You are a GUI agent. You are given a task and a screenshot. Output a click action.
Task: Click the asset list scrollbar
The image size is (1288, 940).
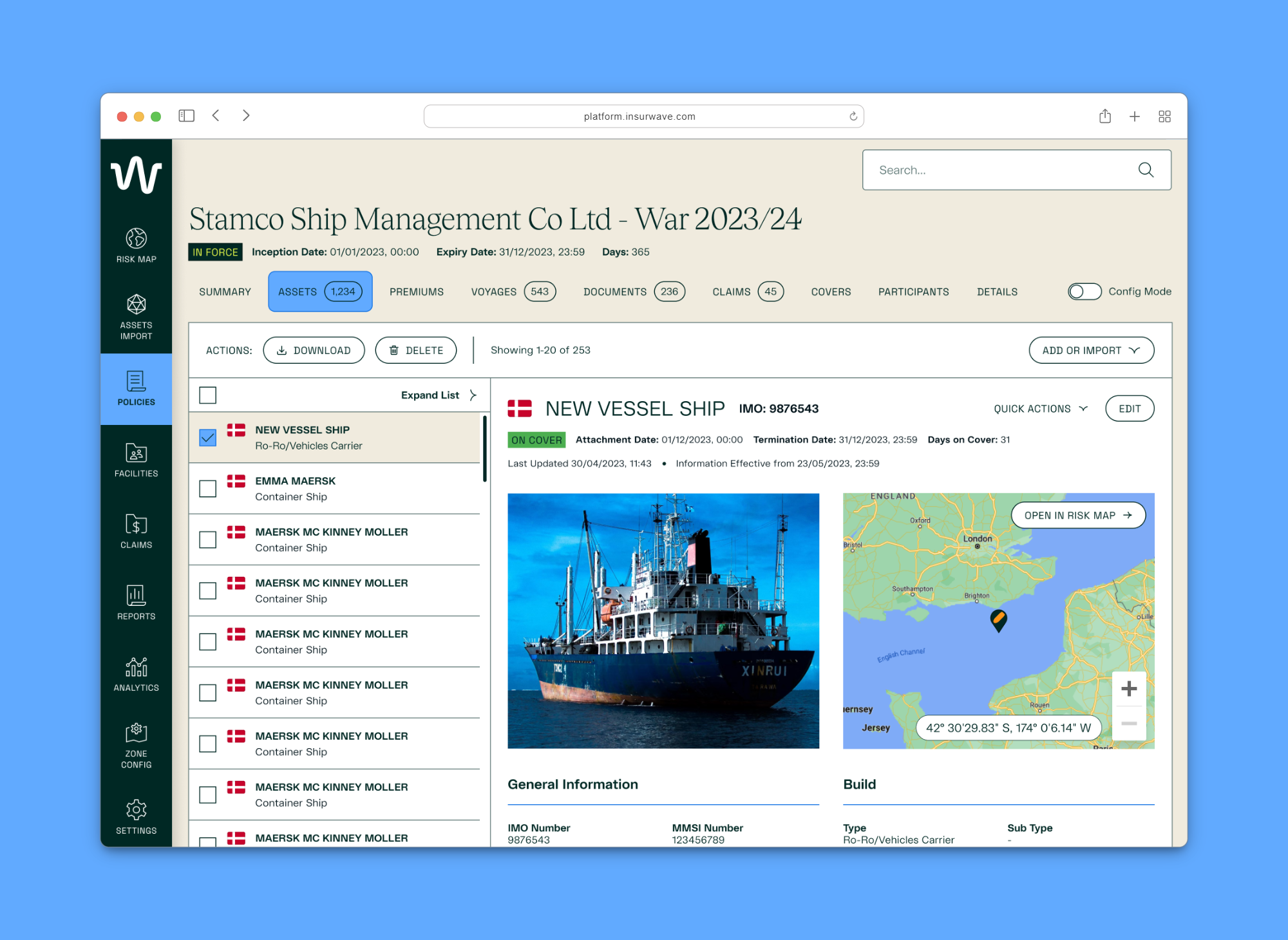(484, 449)
